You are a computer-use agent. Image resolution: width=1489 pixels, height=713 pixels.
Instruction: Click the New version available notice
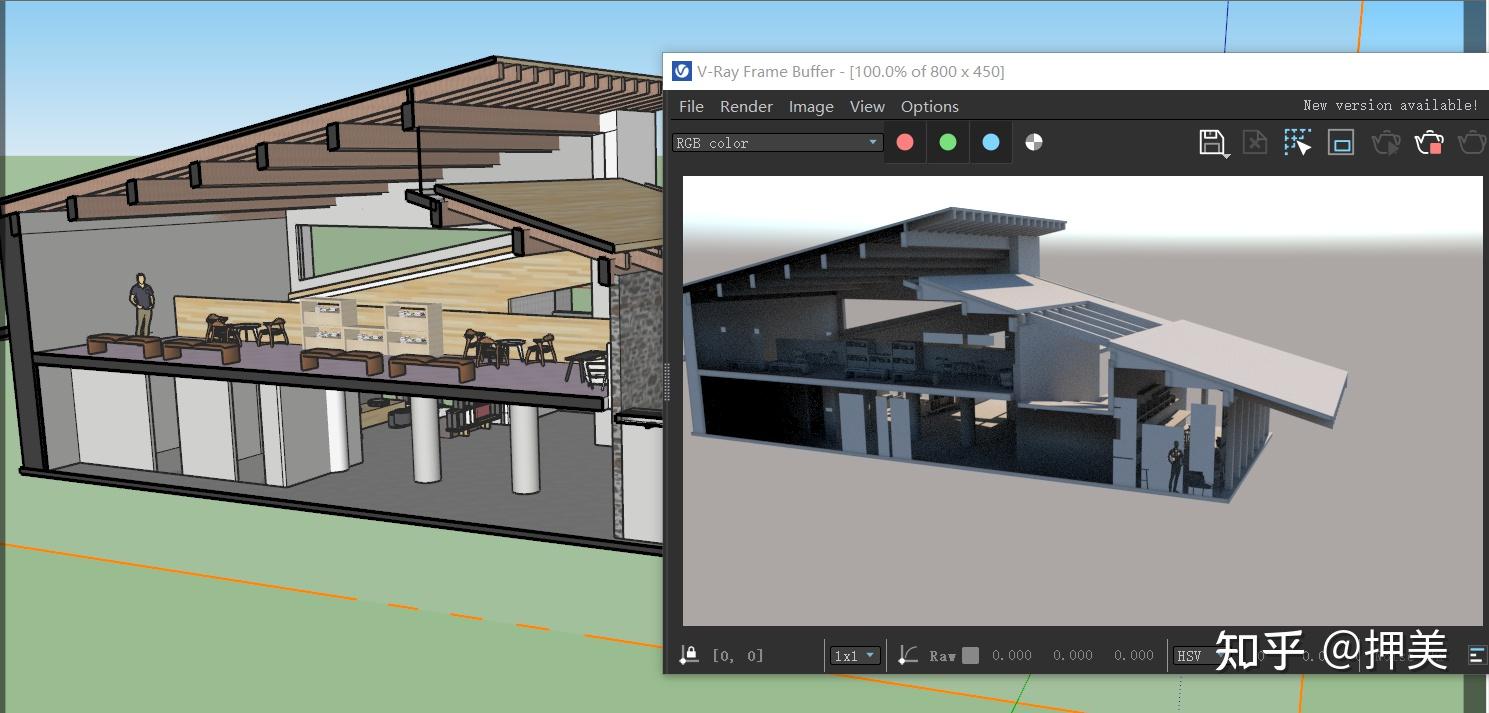coord(1390,105)
